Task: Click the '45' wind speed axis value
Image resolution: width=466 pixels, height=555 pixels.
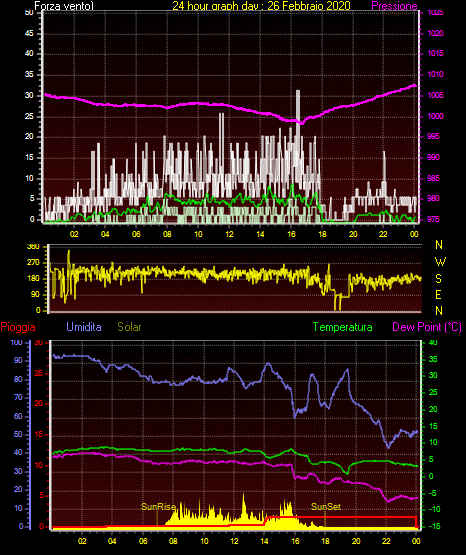Action: point(29,33)
